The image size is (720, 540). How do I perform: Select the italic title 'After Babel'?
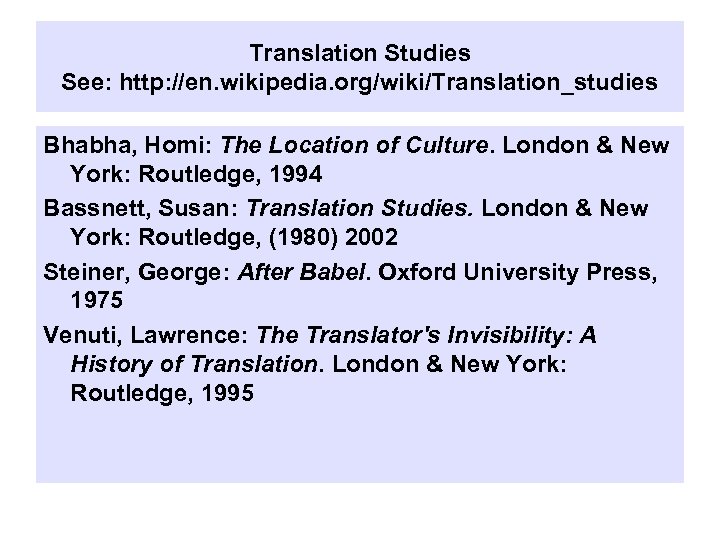pos(282,271)
